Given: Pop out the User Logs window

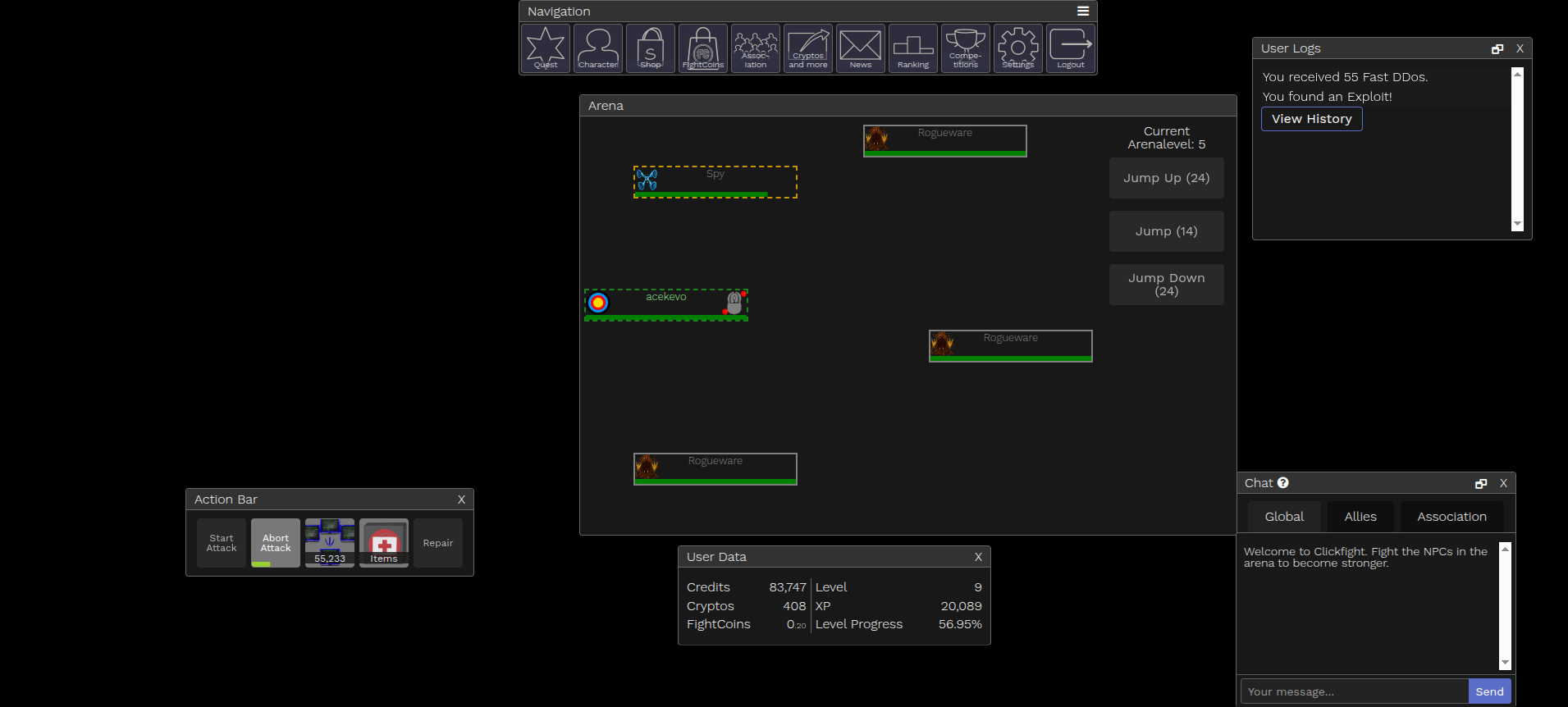Looking at the screenshot, I should 1497,49.
